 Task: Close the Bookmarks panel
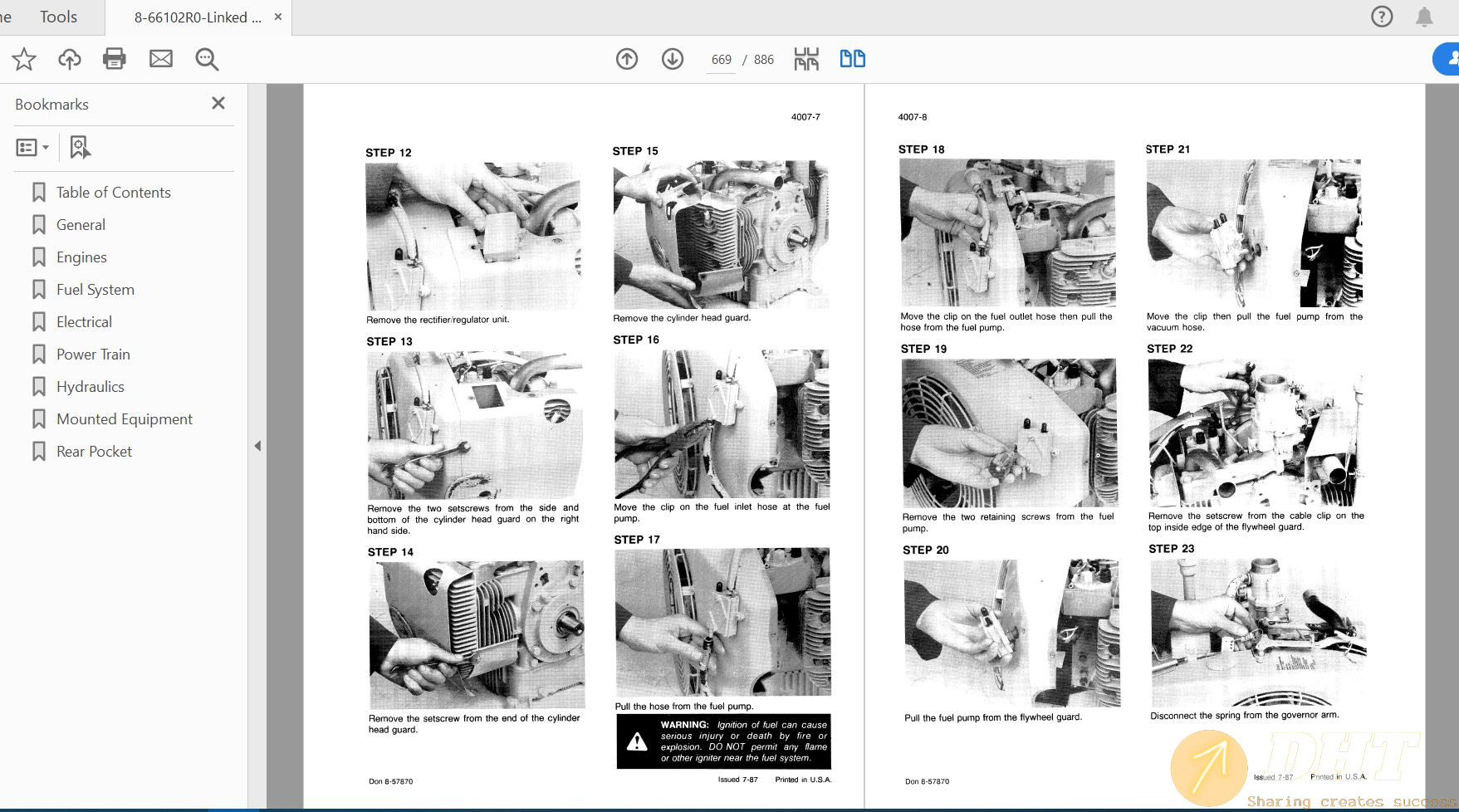click(x=218, y=103)
